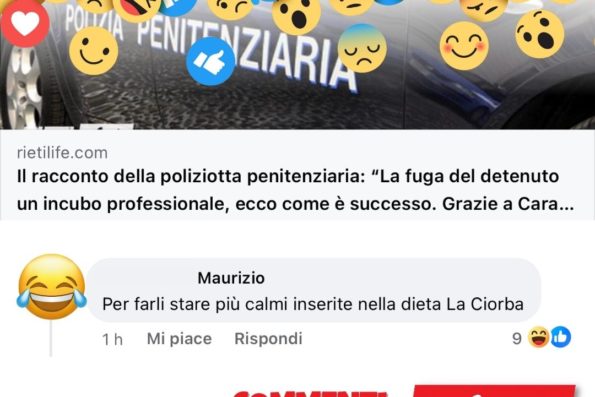595x397 pixels.
Task: Click the simple smiley face emoji
Action: click(x=93, y=51)
